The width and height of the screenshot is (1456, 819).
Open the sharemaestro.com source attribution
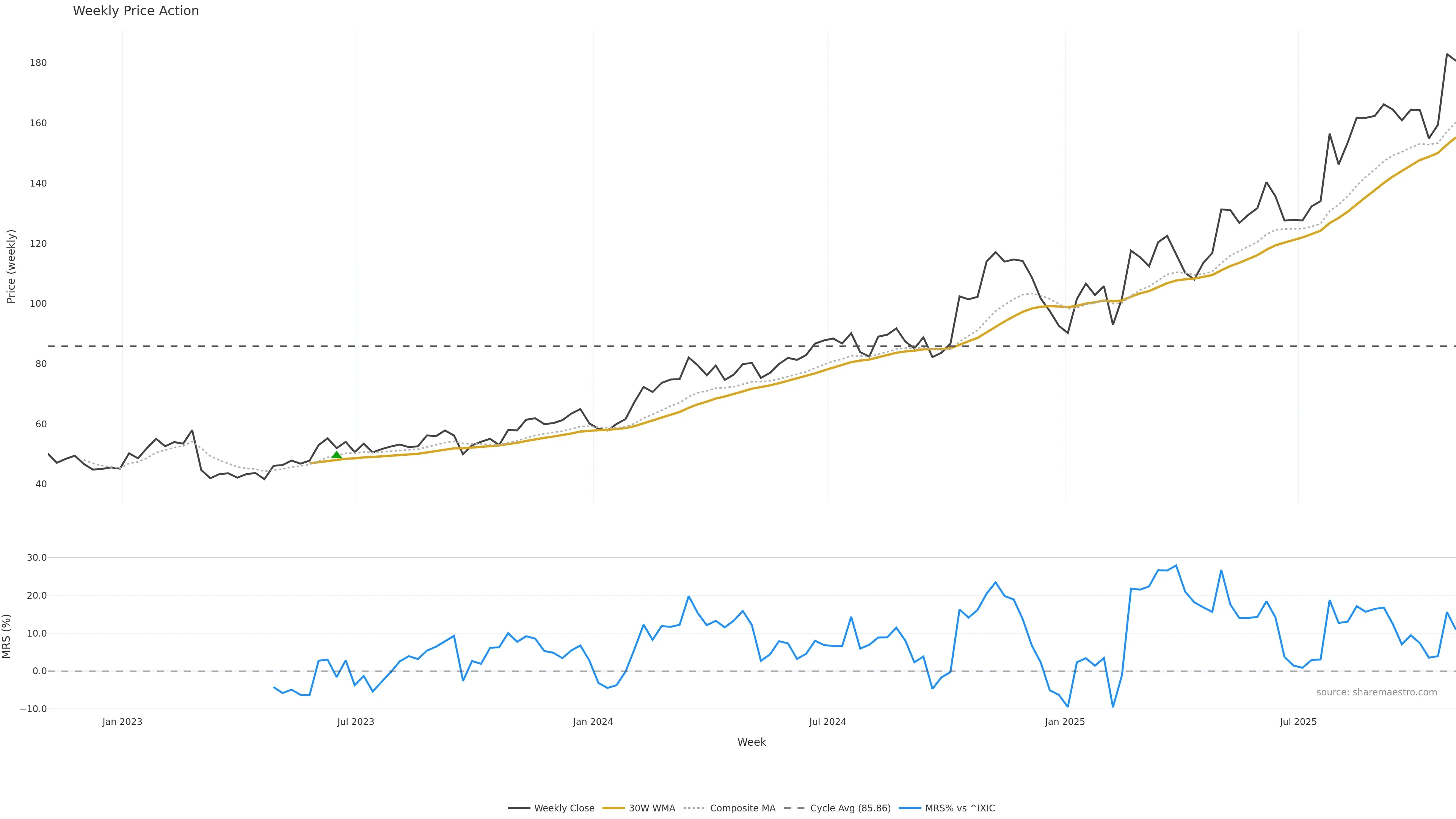click(x=1376, y=692)
